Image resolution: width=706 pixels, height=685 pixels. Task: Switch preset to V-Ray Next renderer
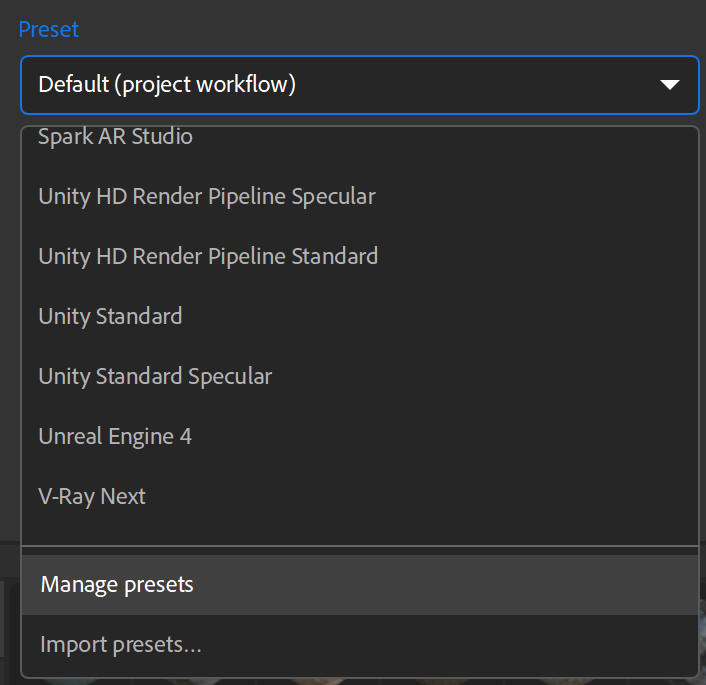pos(92,496)
